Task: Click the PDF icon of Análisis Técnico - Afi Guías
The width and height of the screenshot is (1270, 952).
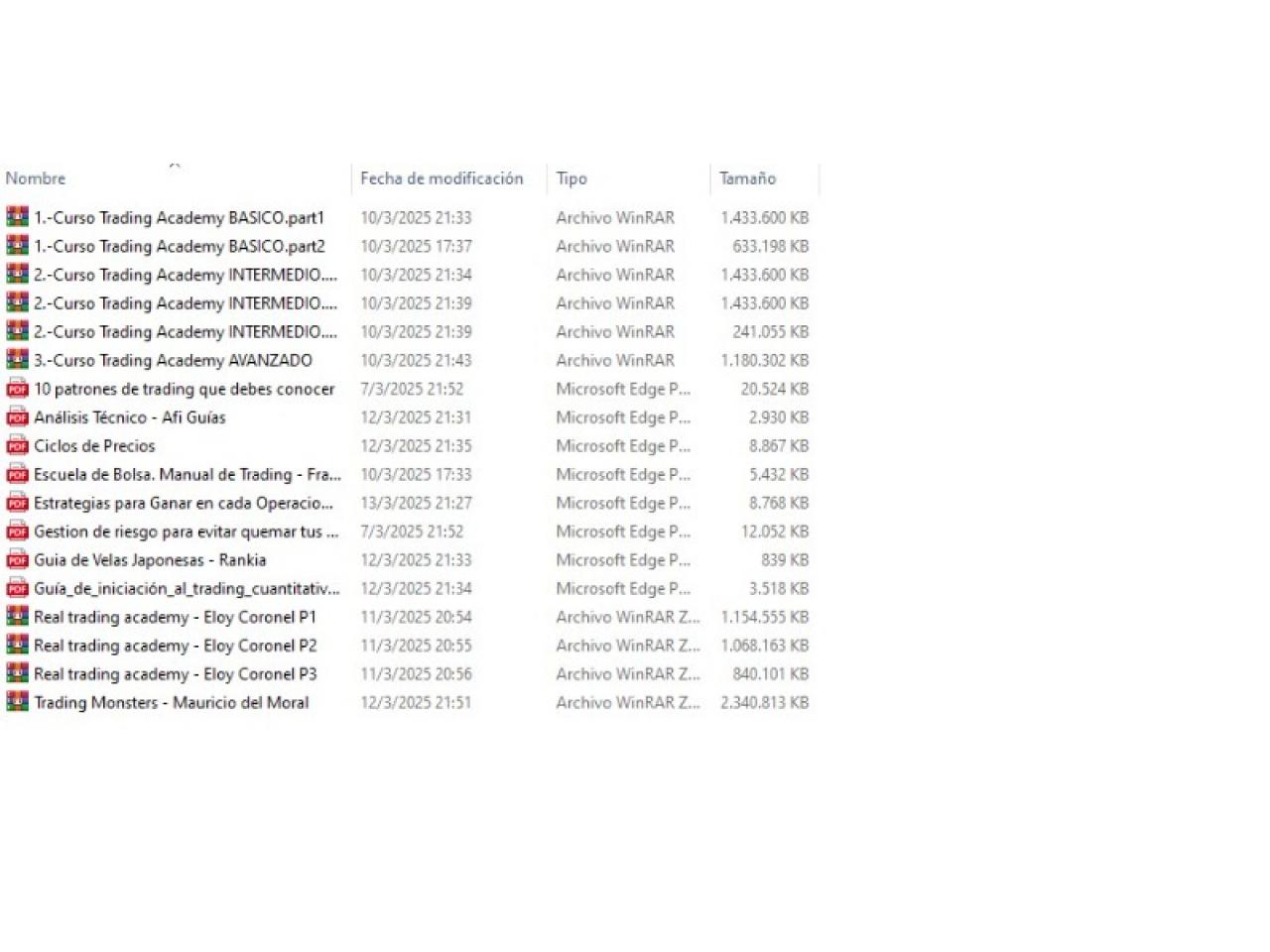Action: tap(18, 417)
